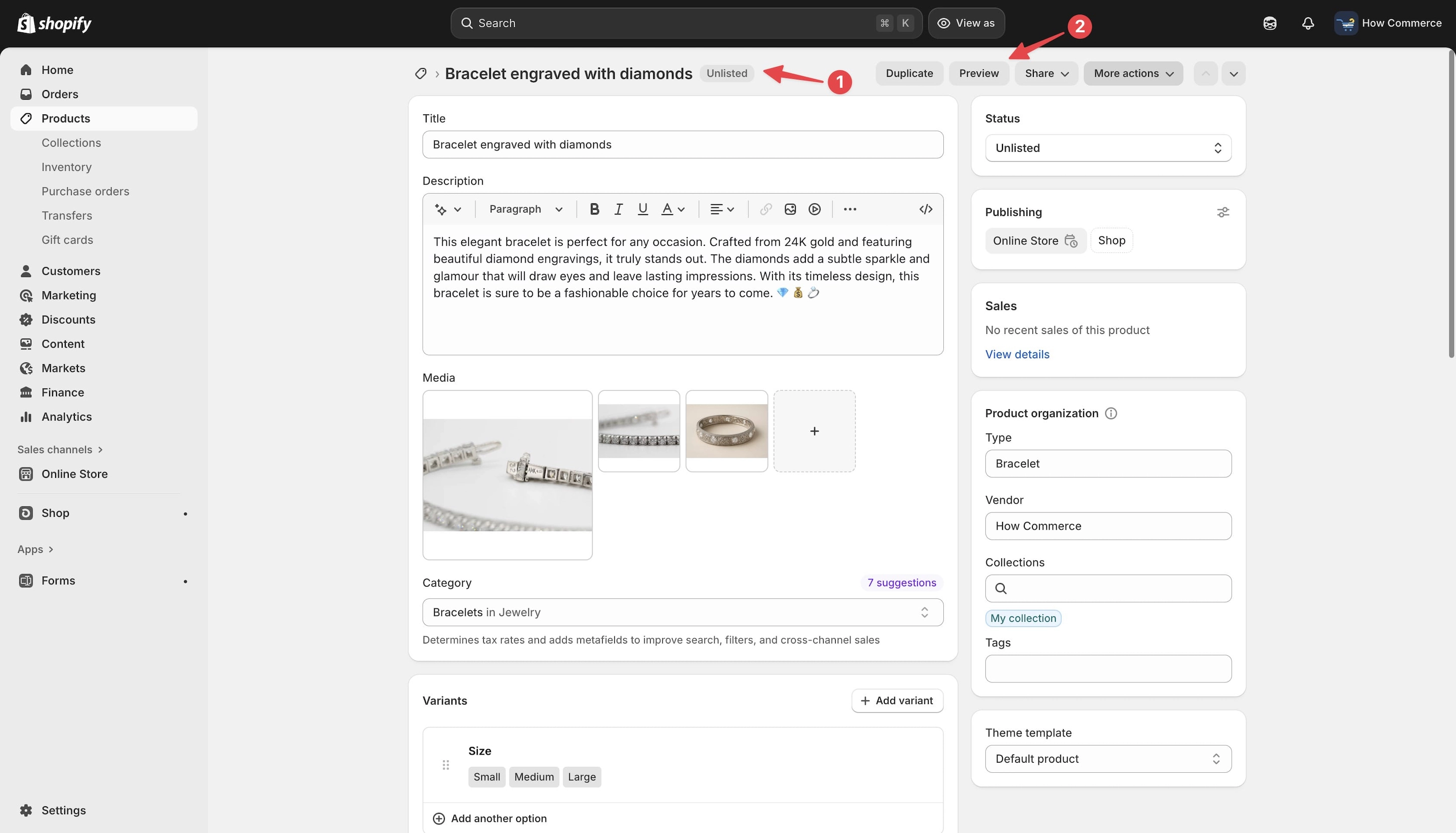Open the 7 suggestions link
The image size is (1456, 833).
901,583
